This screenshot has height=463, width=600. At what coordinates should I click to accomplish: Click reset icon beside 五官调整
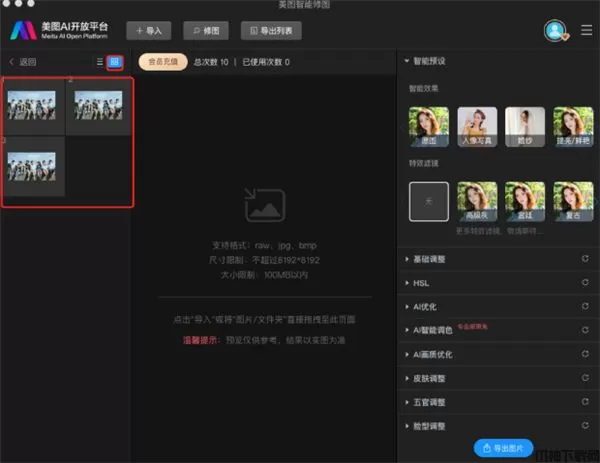coord(584,403)
